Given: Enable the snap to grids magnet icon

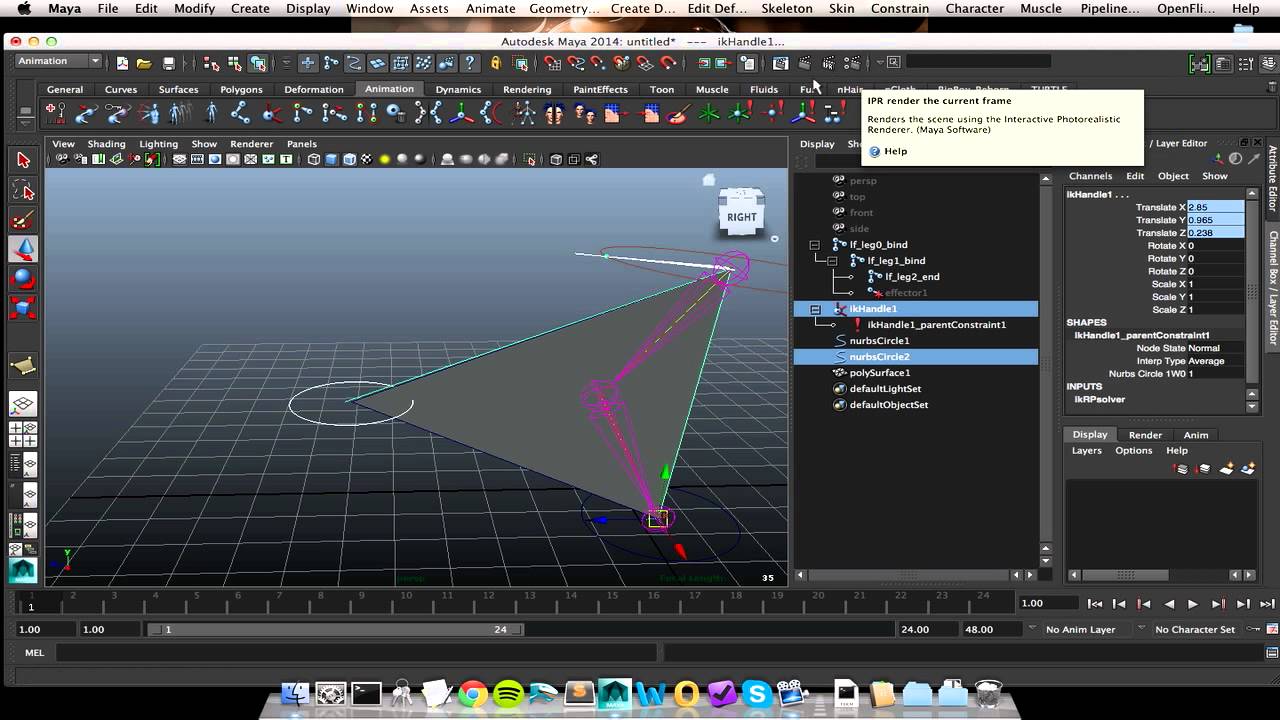Looking at the screenshot, I should (x=550, y=64).
